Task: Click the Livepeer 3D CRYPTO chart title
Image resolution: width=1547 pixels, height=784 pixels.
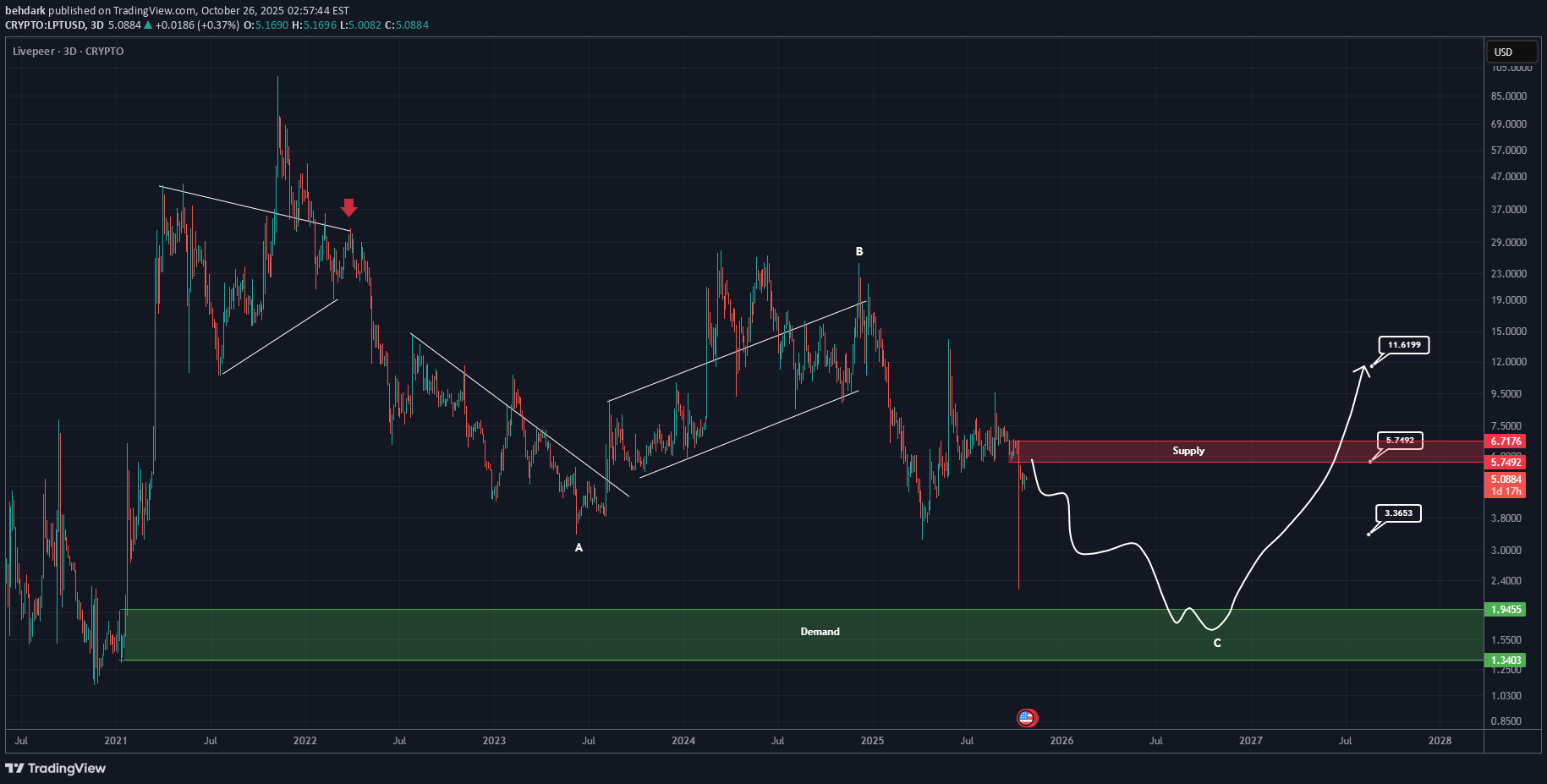Action: 68,52
